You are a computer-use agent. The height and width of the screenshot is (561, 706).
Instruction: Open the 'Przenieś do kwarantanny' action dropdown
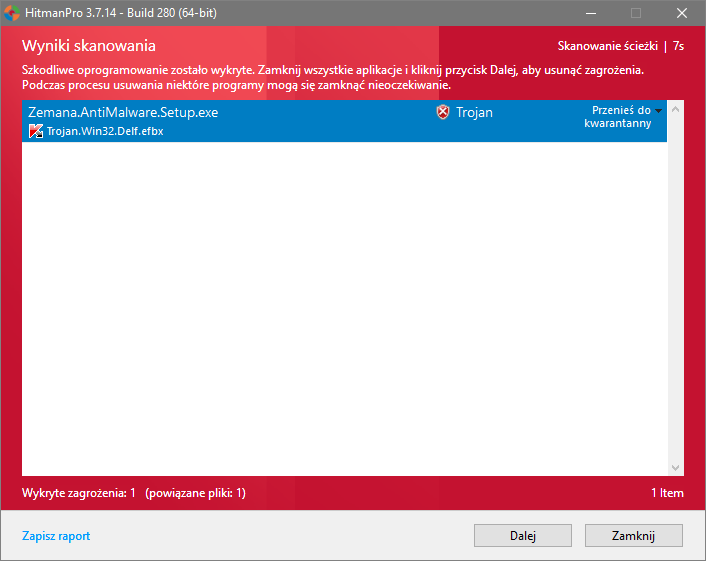coord(623,117)
